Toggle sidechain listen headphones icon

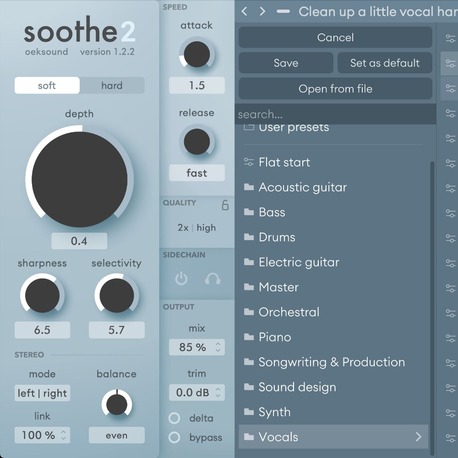point(212,279)
